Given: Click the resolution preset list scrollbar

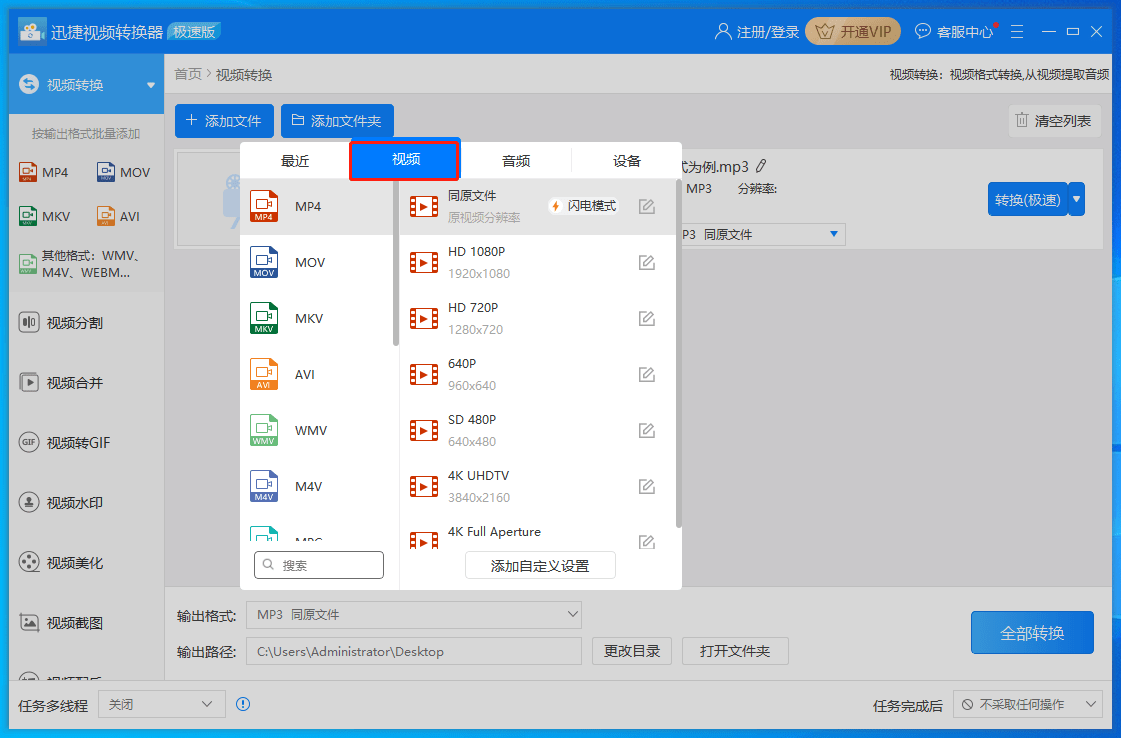Looking at the screenshot, I should click(679, 350).
